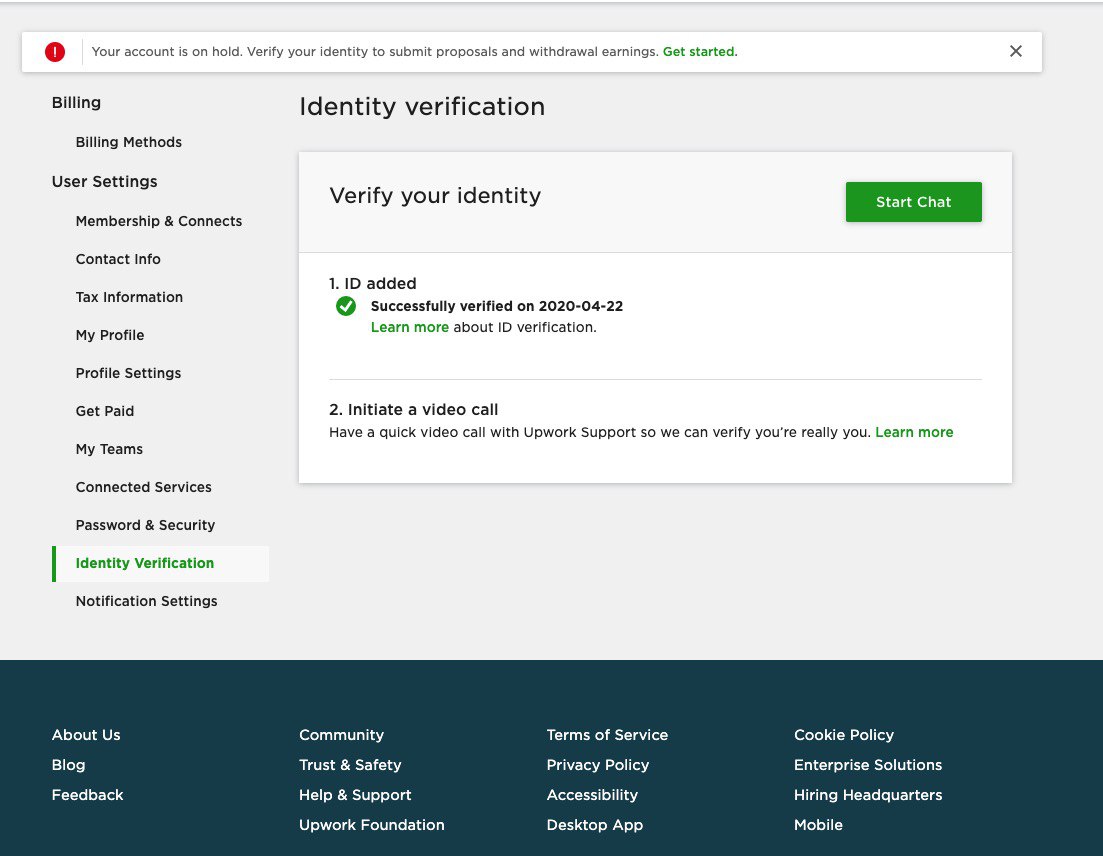This screenshot has height=856, width=1103.
Task: Open the Get Paid page
Action: [105, 411]
